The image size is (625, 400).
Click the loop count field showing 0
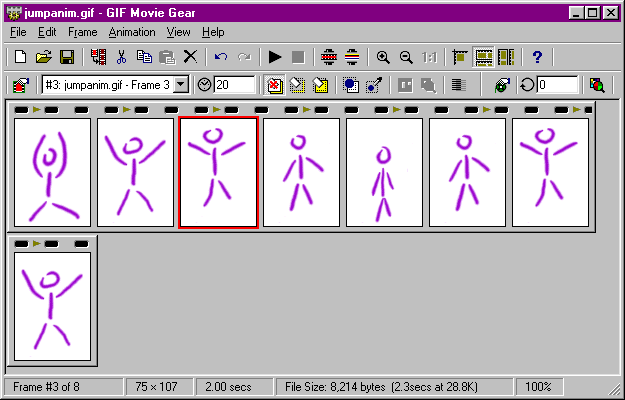(556, 86)
